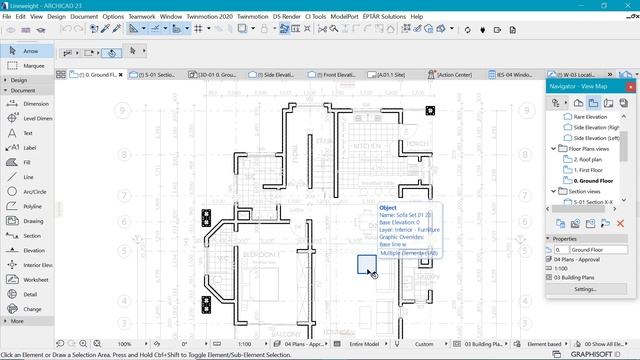Click the tab overview grid icon

[x=61, y=75]
